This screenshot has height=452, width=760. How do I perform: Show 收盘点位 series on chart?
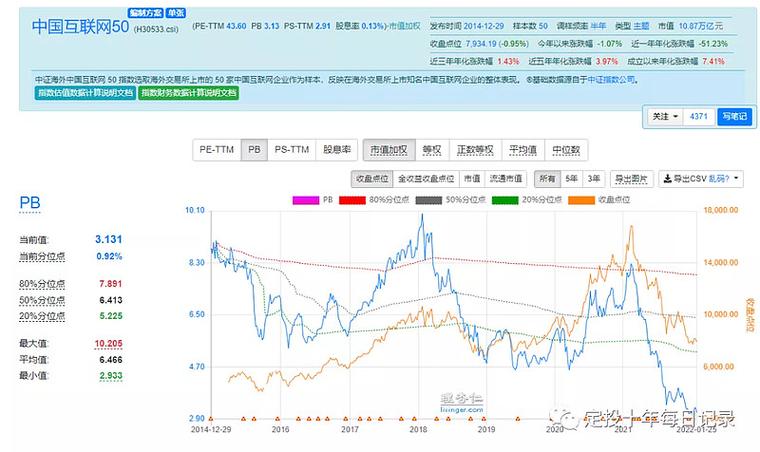tap(372, 179)
